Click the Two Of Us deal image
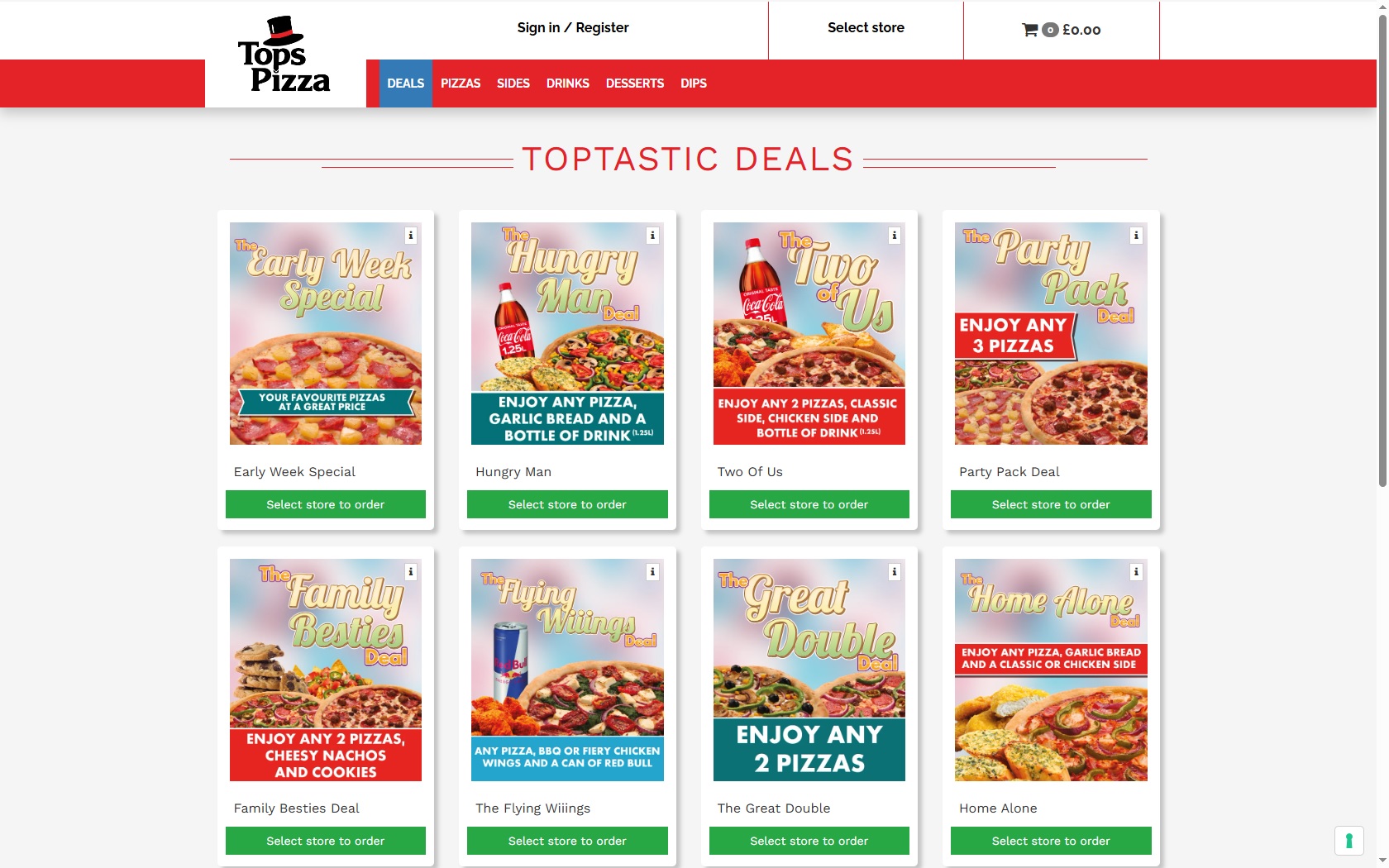 pyautogui.click(x=809, y=333)
